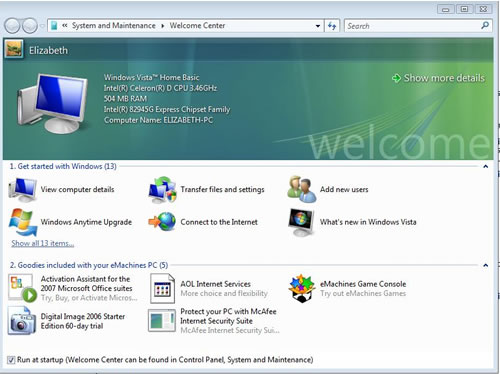Click the Digital Image 2006 Starter camera icon
This screenshot has width=500, height=374.
tap(22, 321)
